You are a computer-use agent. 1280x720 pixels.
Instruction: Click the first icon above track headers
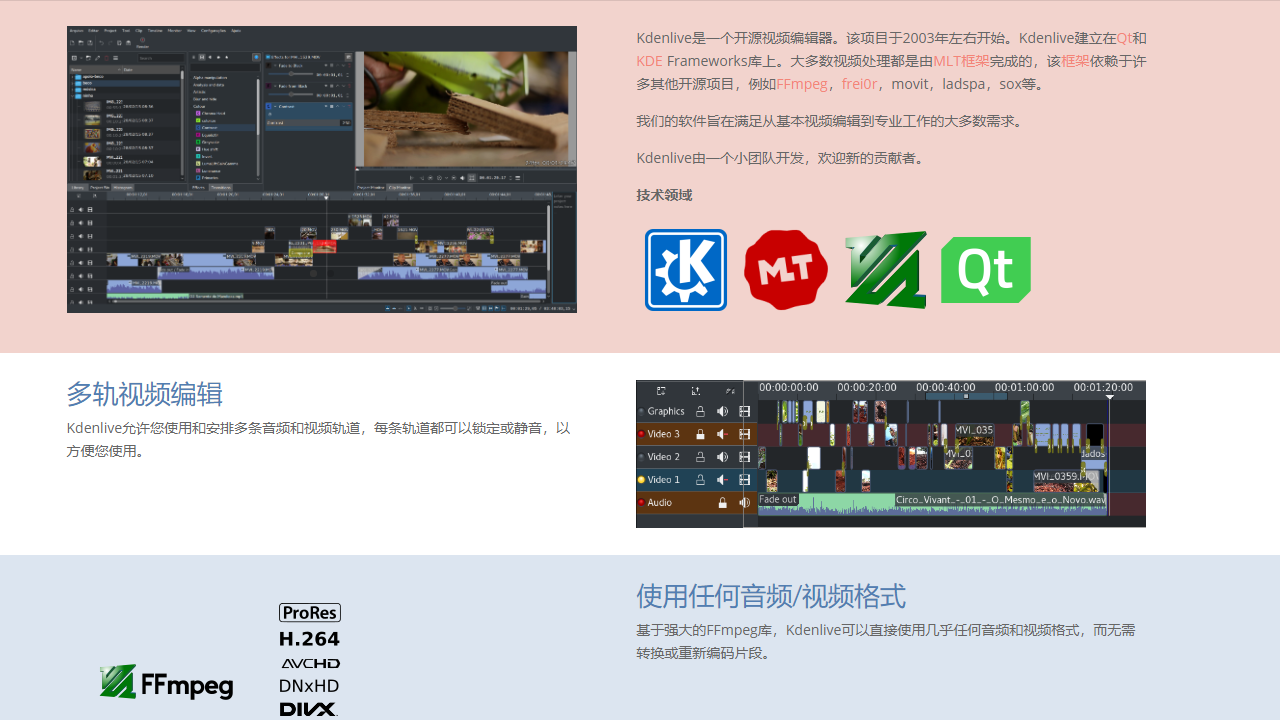tap(661, 391)
